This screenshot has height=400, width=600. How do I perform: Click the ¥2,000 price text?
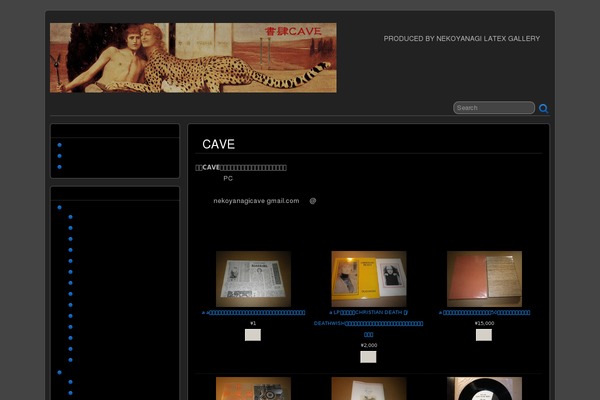(x=369, y=345)
